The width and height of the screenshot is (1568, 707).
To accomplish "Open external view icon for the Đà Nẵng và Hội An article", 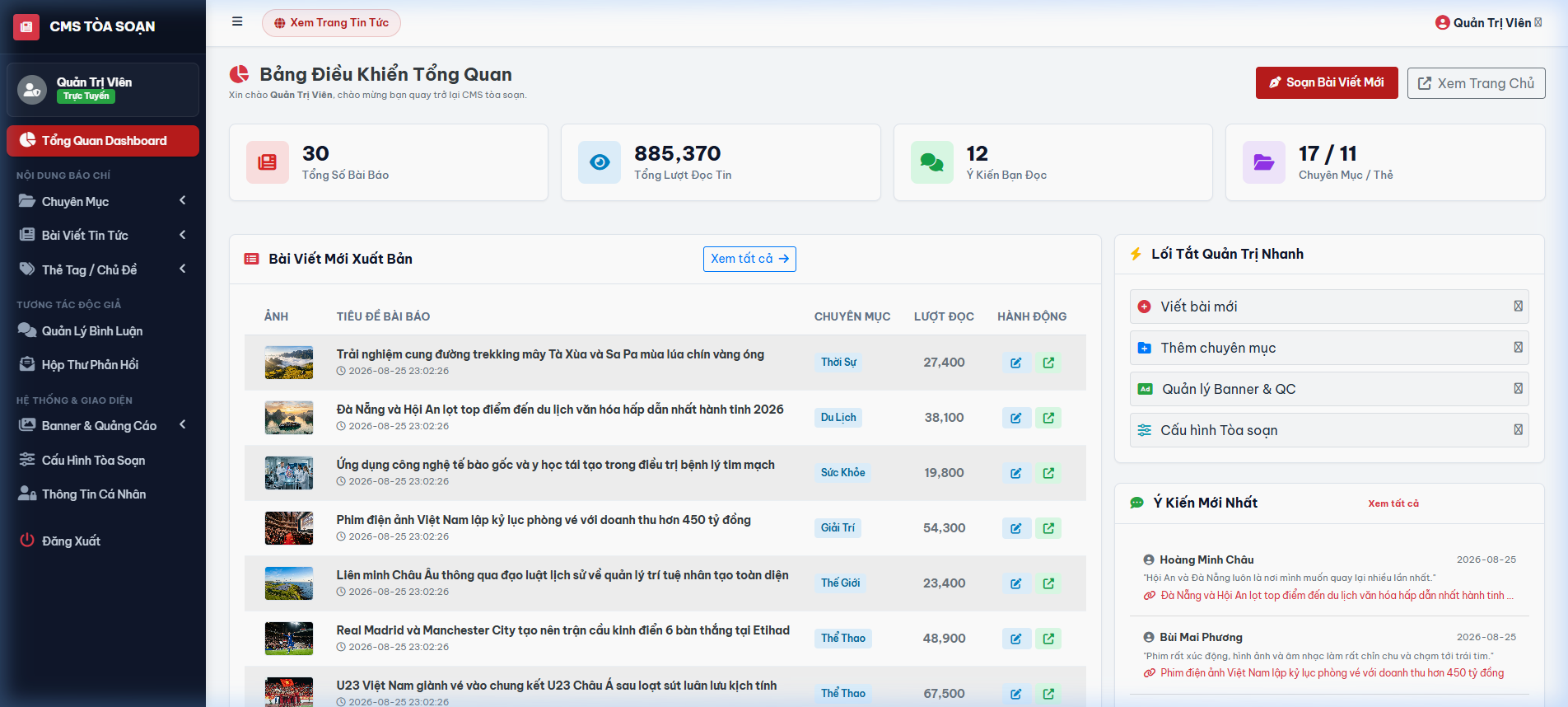I will tap(1048, 418).
